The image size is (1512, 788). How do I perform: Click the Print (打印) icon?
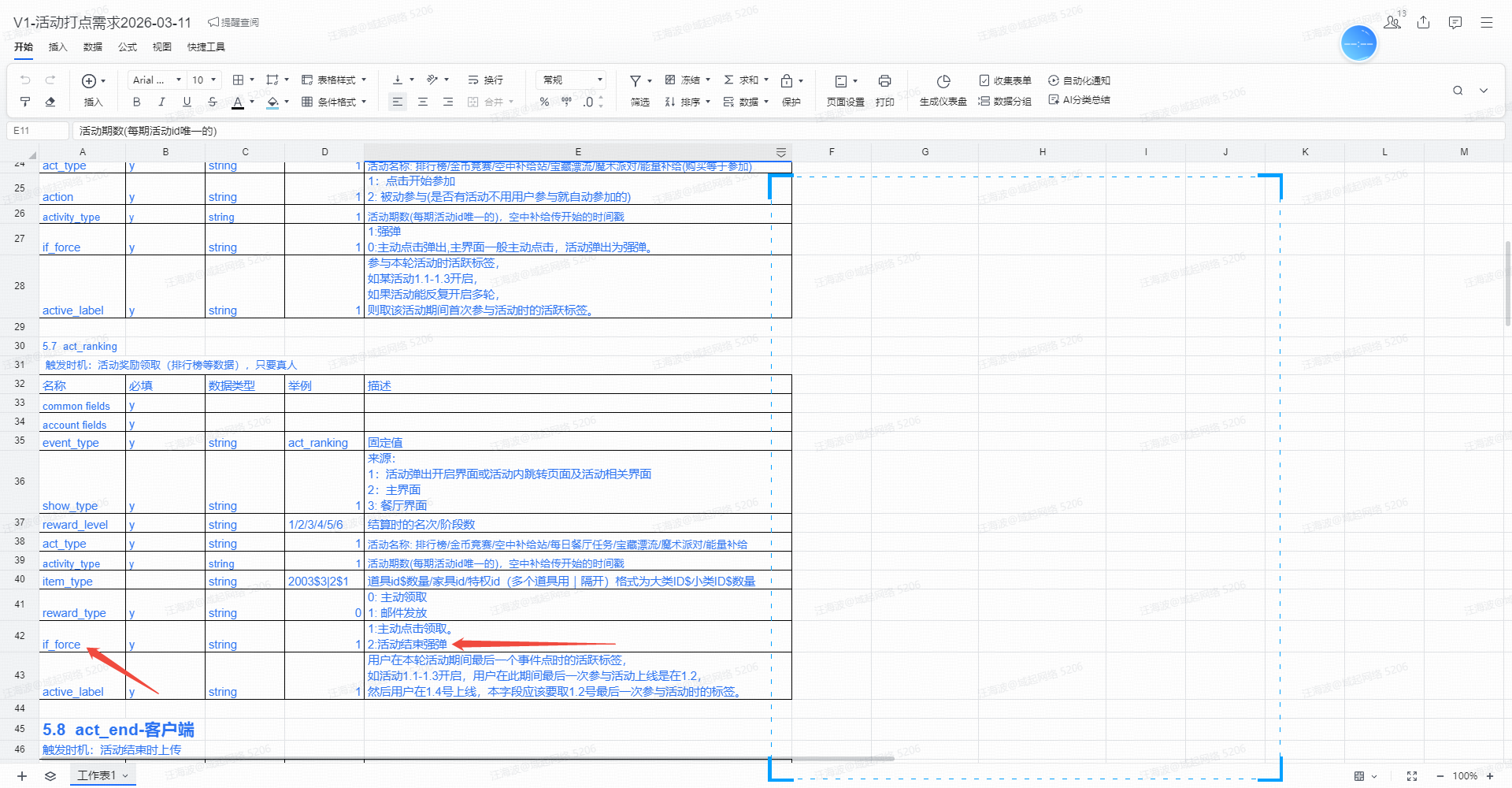[884, 80]
